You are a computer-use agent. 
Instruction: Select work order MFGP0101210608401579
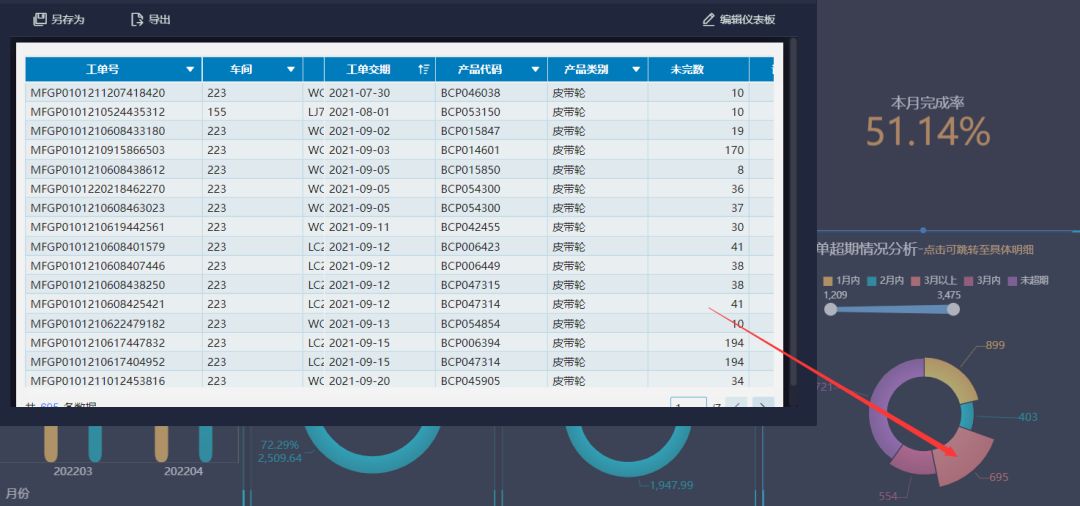98,246
